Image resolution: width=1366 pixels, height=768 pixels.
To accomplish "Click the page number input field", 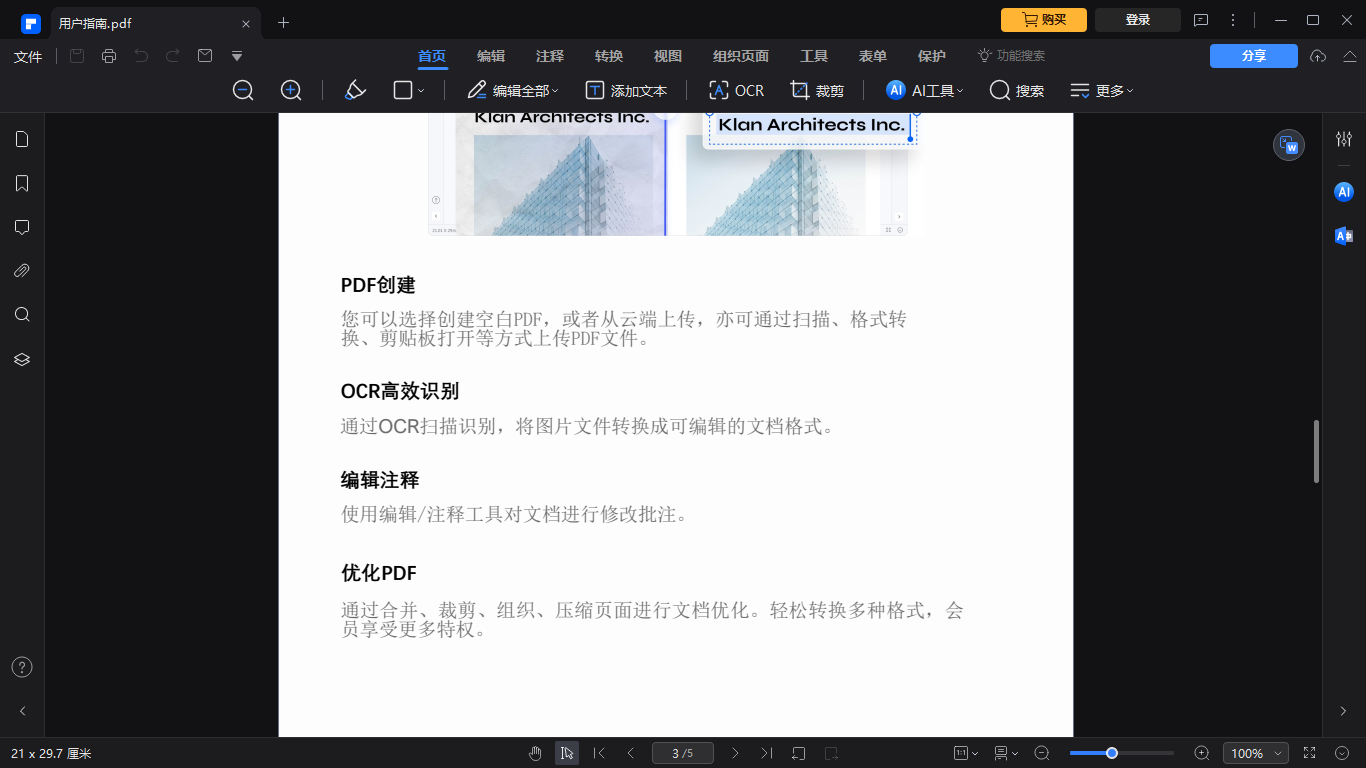I will (x=683, y=752).
